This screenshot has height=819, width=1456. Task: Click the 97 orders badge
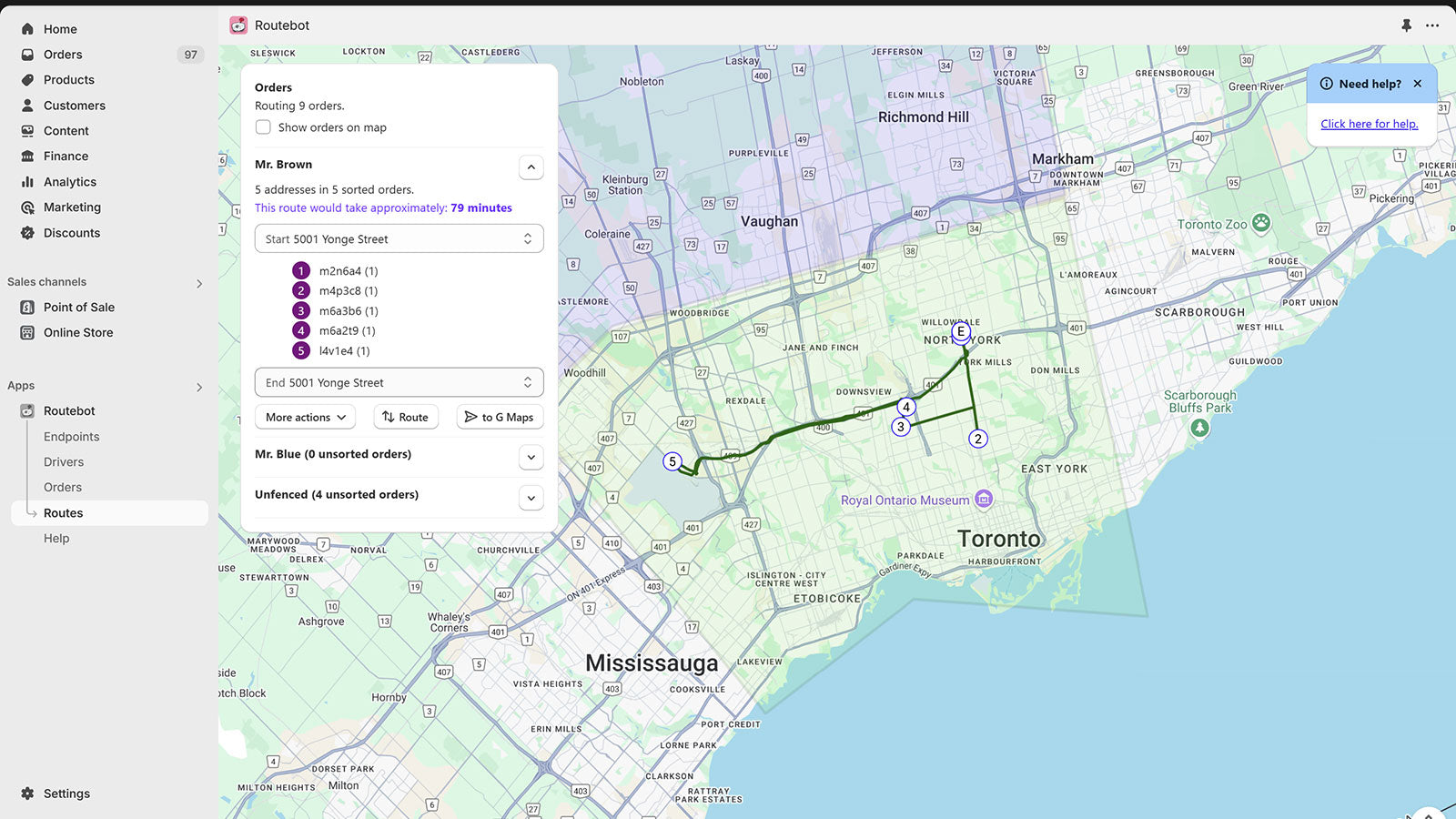pyautogui.click(x=190, y=55)
